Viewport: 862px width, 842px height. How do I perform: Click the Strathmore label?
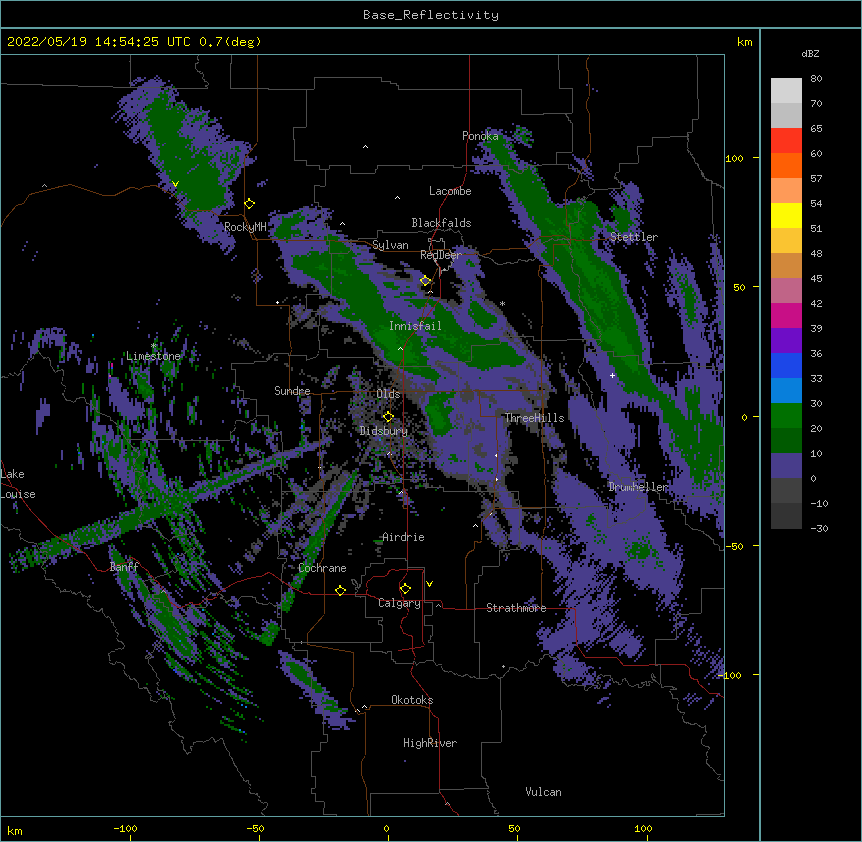point(516,608)
